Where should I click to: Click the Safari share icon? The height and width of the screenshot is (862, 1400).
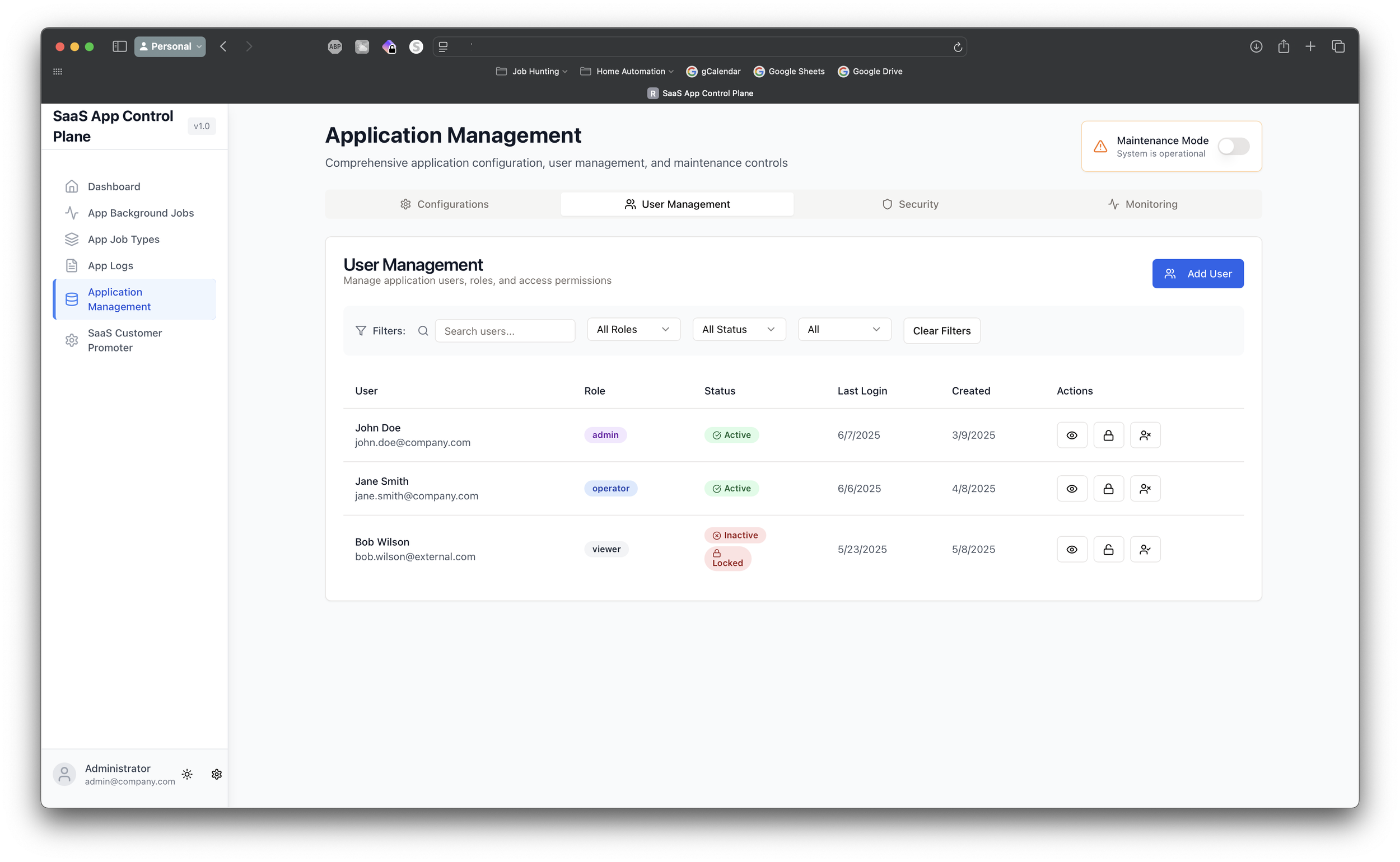[1283, 46]
